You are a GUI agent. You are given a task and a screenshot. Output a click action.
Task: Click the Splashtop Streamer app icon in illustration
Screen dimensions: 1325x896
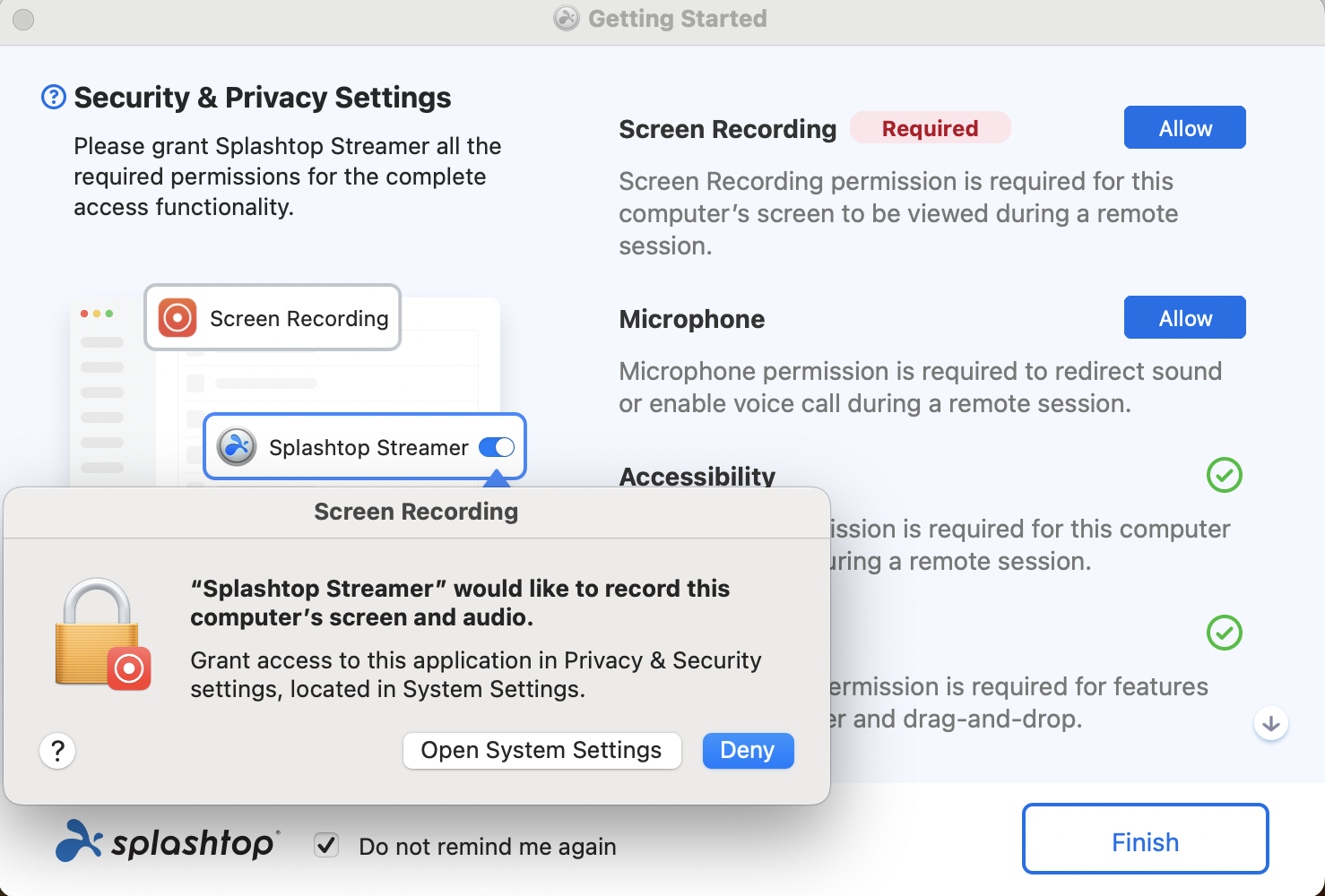pyautogui.click(x=238, y=446)
